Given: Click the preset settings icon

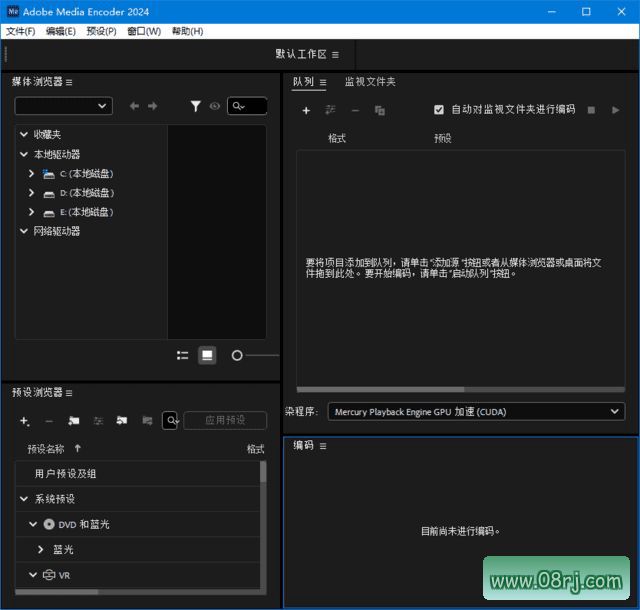Looking at the screenshot, I should 98,421.
